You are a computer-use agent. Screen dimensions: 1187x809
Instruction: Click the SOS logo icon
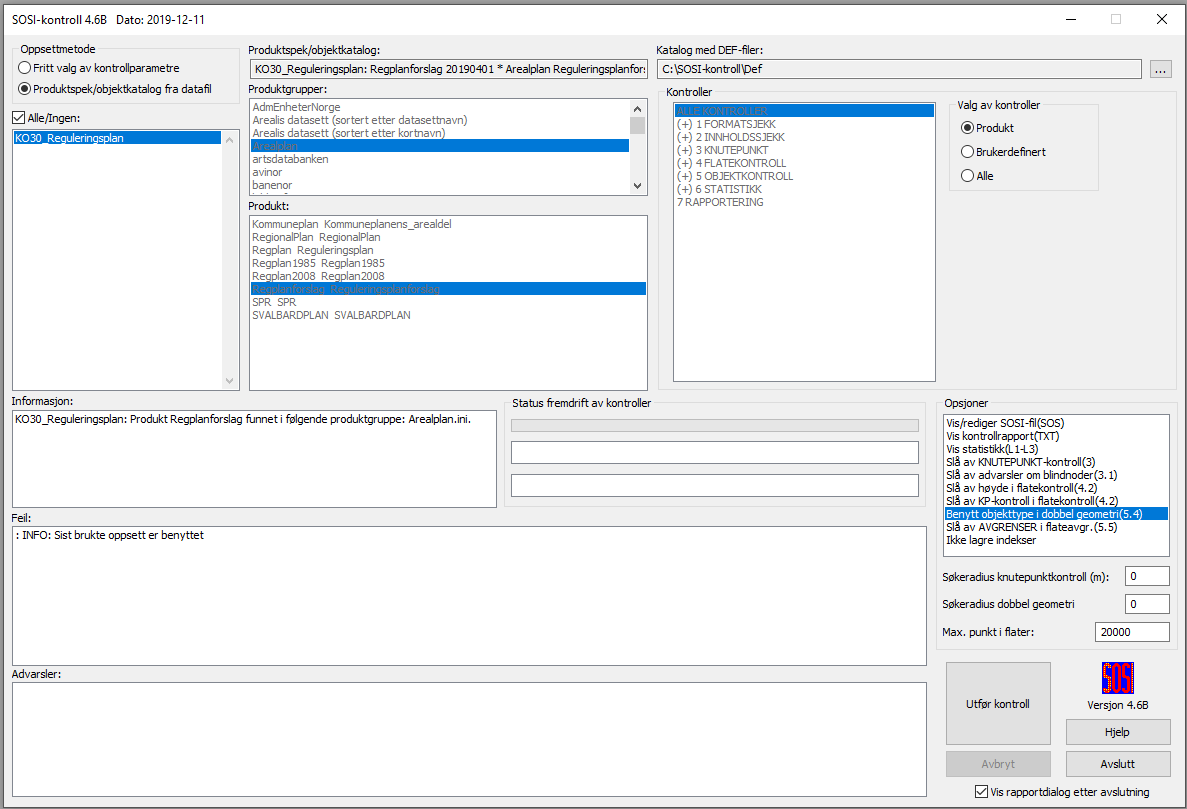point(1117,679)
